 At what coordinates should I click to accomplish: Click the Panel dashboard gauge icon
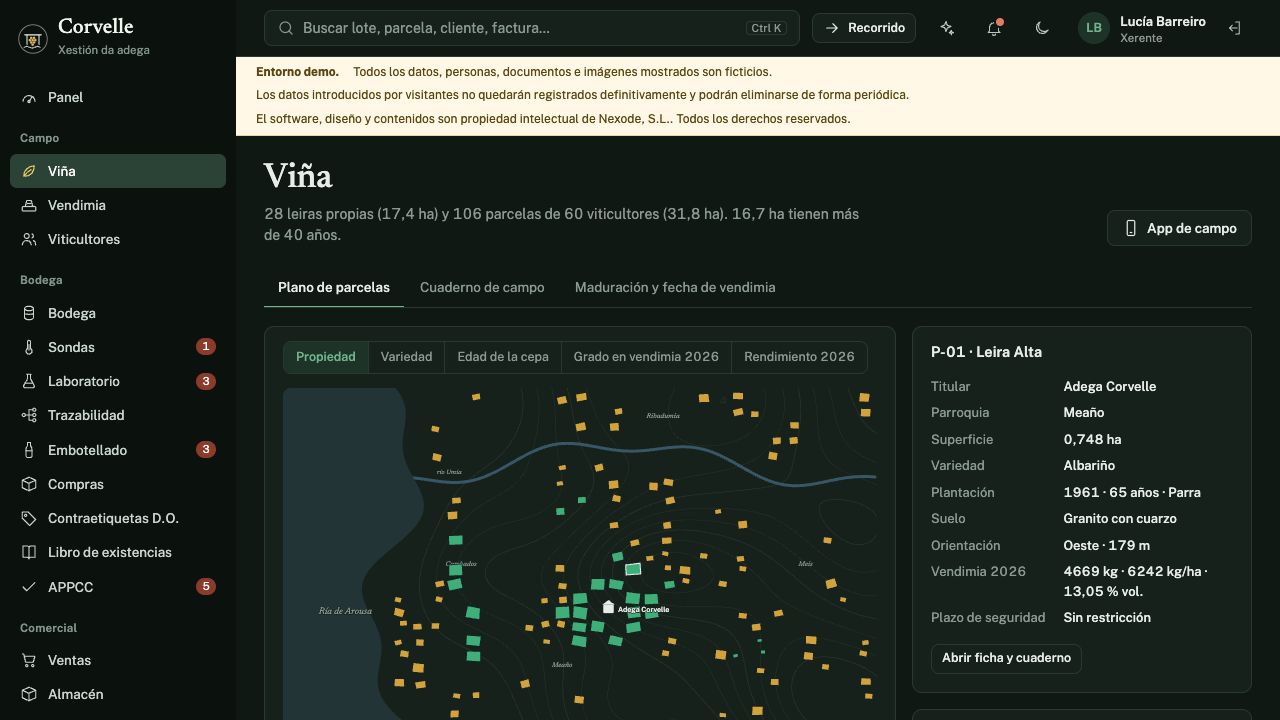[29, 98]
